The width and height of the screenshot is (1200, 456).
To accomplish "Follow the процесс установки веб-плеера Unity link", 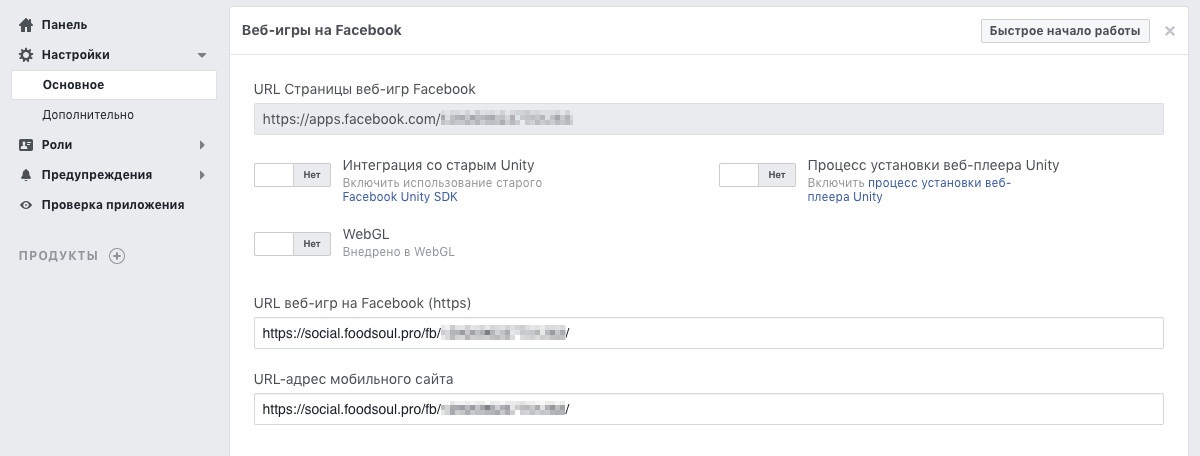I will 939,190.
